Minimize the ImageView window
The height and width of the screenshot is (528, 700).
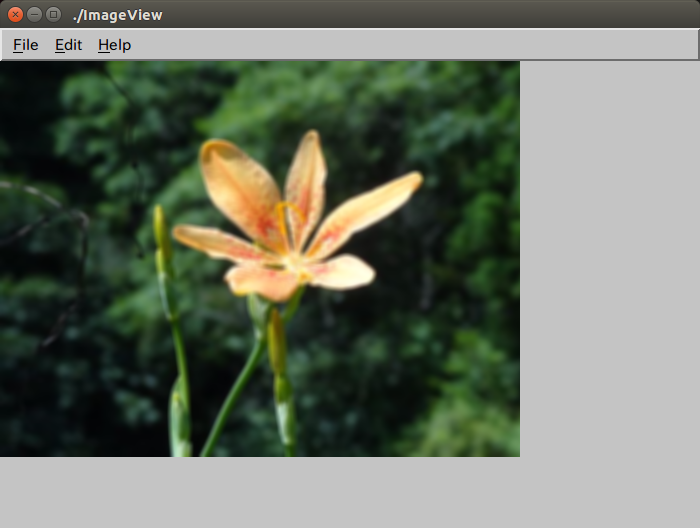click(x=34, y=15)
